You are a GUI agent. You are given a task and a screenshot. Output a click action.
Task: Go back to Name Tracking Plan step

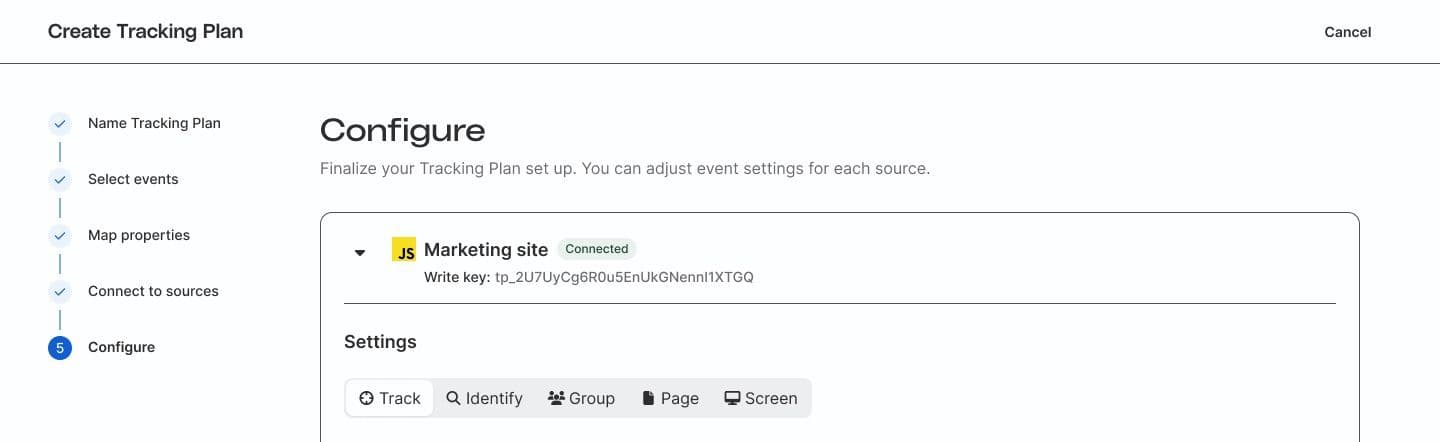click(154, 123)
